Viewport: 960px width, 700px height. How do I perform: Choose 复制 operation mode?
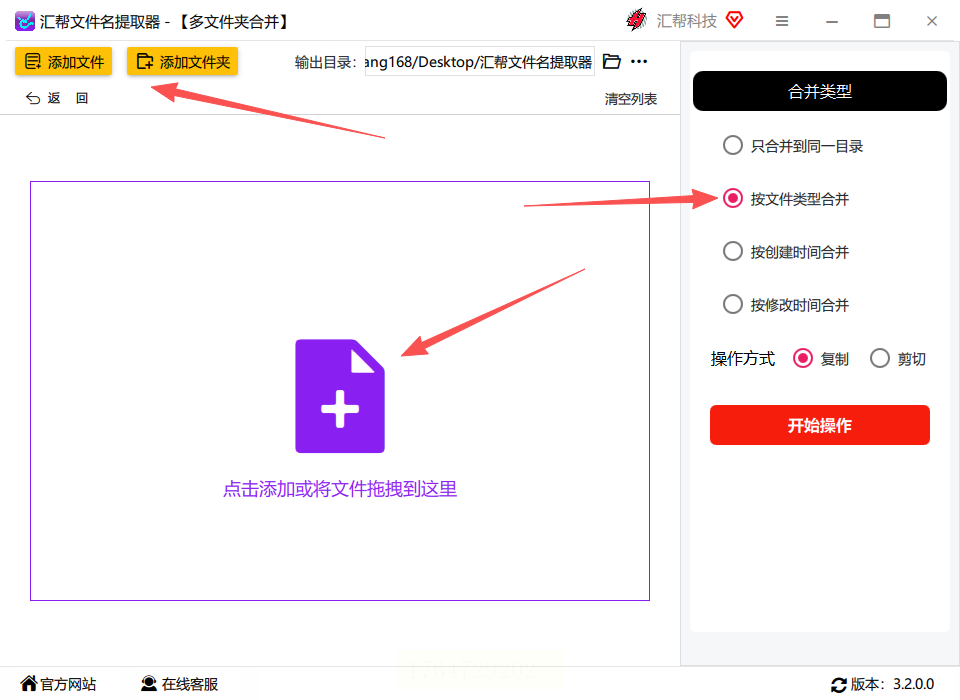[820, 358]
